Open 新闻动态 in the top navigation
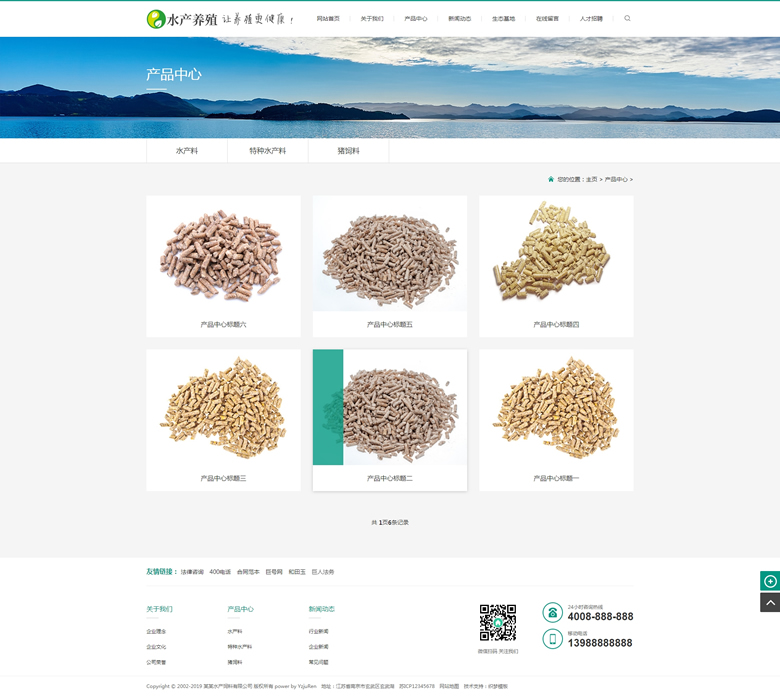780x696 pixels. tap(459, 19)
